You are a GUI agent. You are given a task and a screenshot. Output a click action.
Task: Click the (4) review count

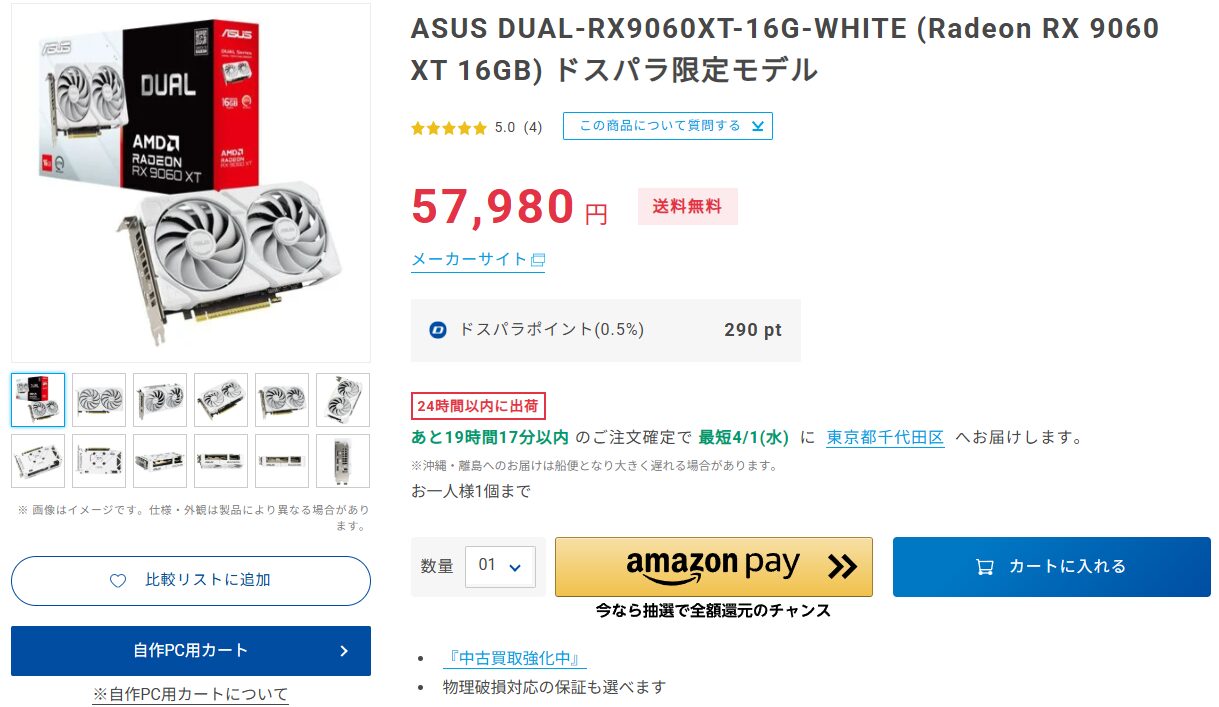tap(533, 128)
